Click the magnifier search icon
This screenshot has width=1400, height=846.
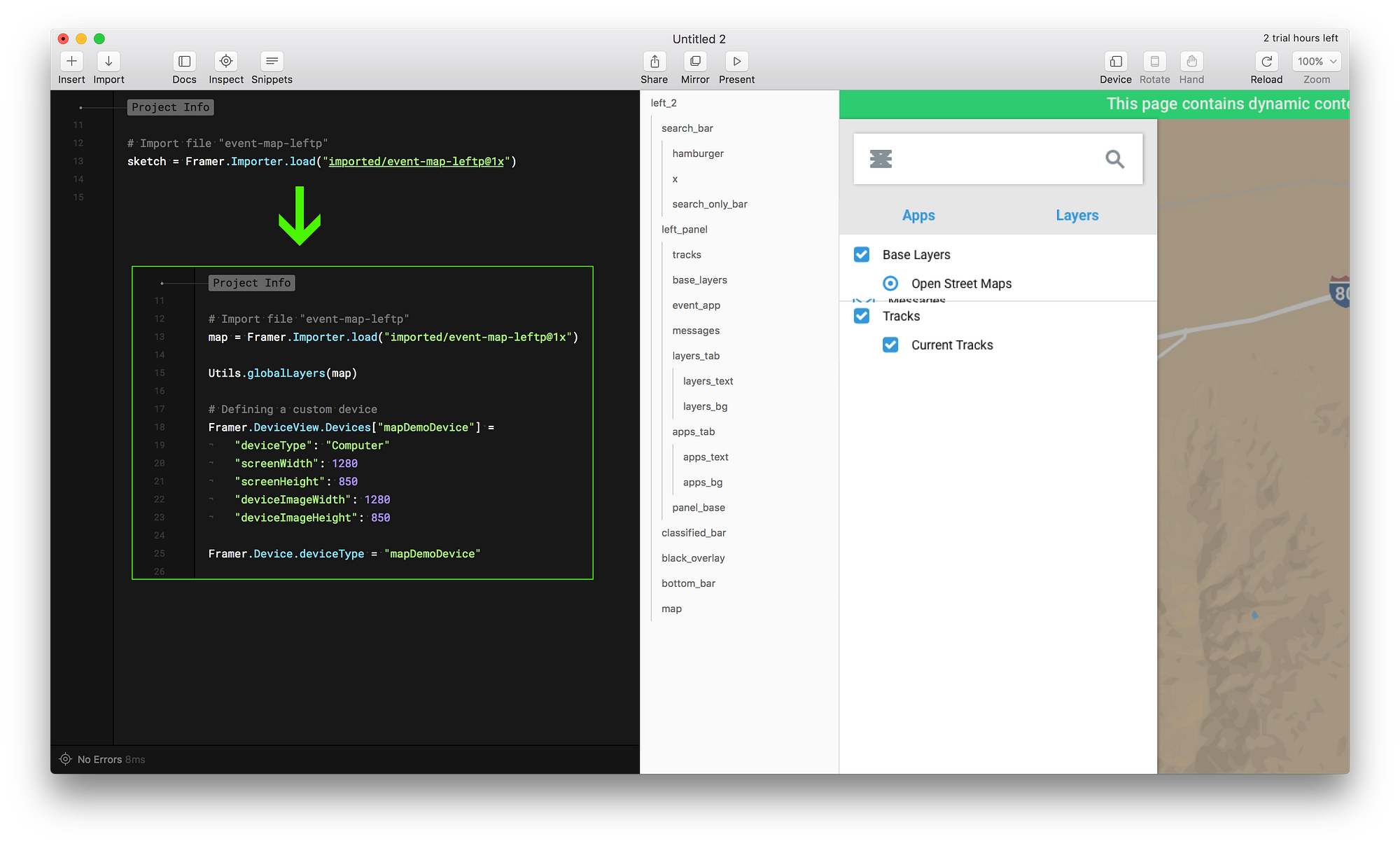[1114, 159]
